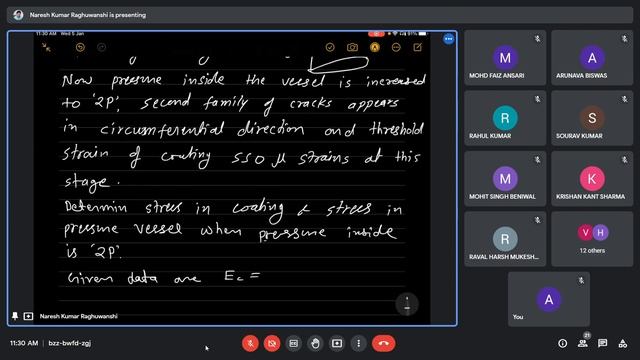Select RAHUL KUMAR participant tile
Screen dimensions: 640x360
(x=505, y=118)
